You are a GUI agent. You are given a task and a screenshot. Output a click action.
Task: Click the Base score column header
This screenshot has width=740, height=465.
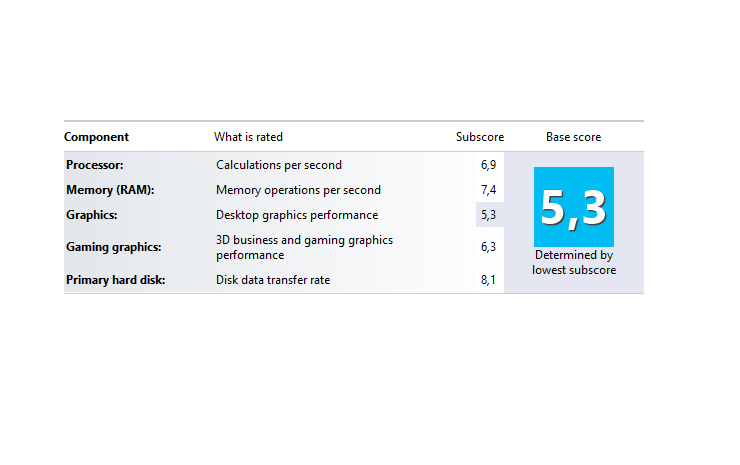pos(573,137)
